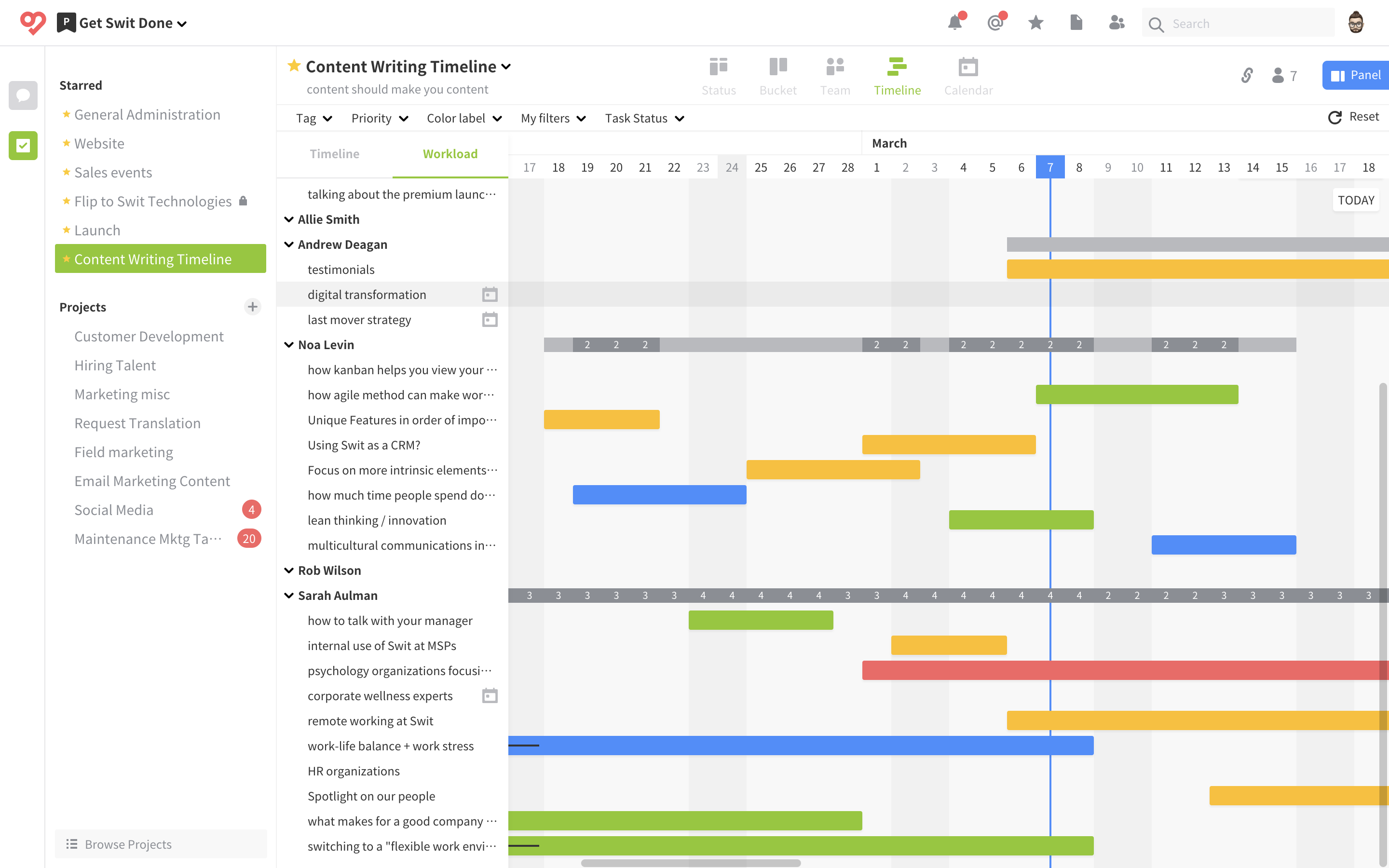Viewport: 1389px width, 868px height.
Task: Open the Task Status dropdown
Action: coord(644,118)
